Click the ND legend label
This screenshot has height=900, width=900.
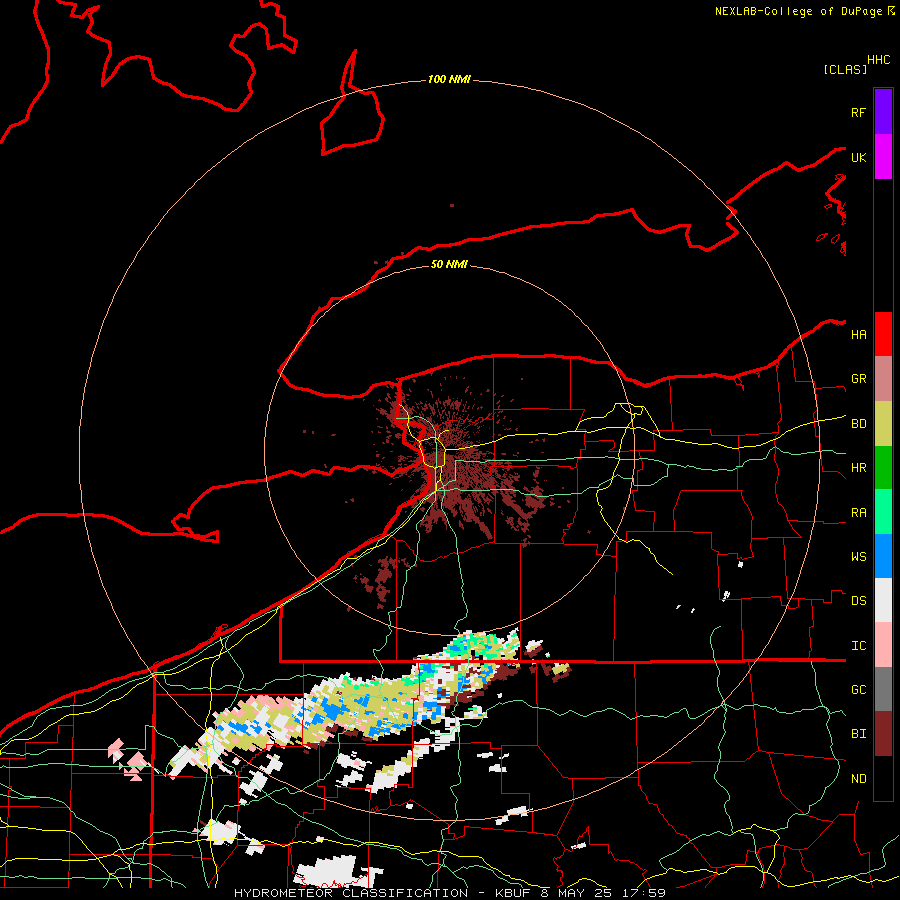pyautogui.click(x=858, y=779)
